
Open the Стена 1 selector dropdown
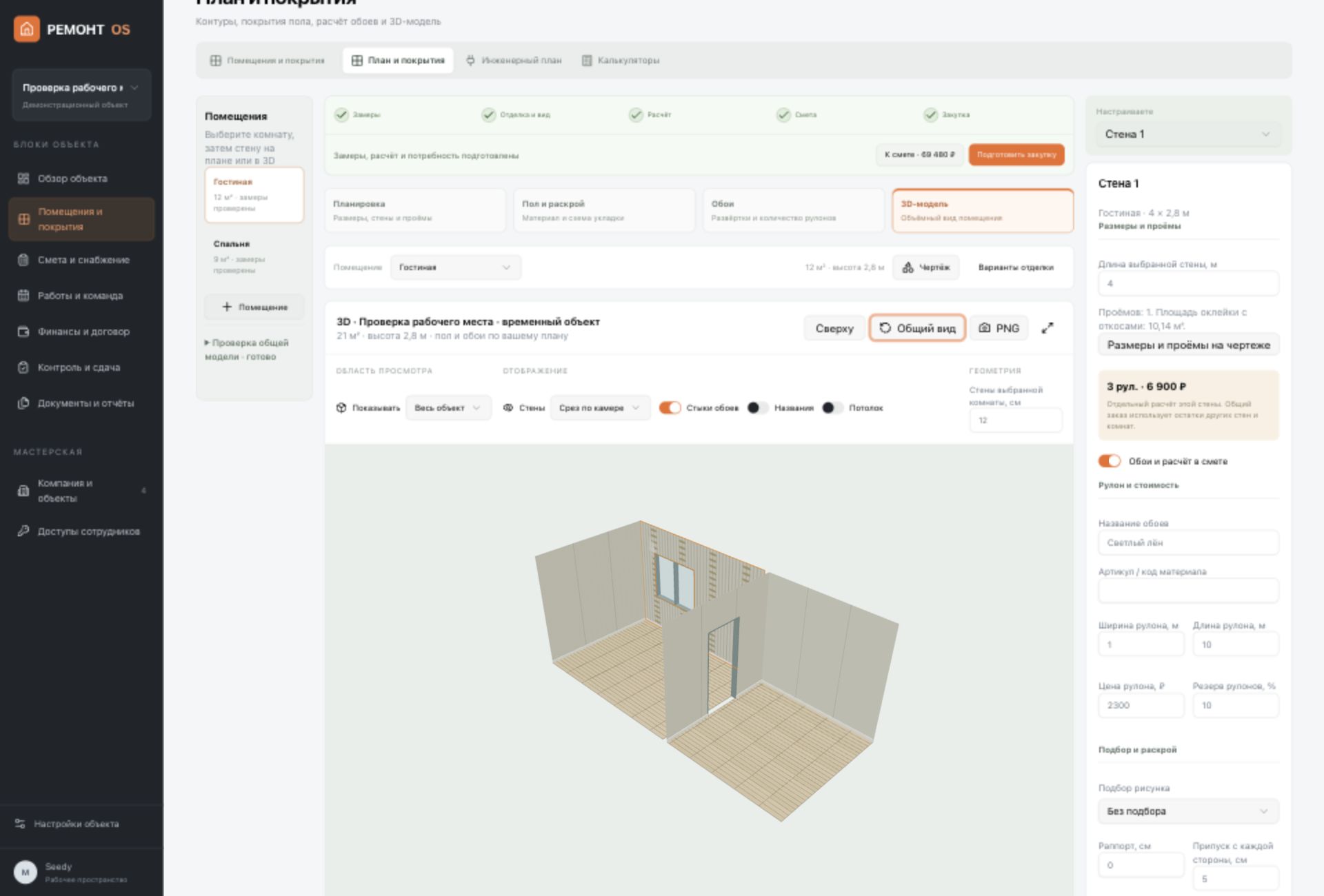coord(1188,134)
